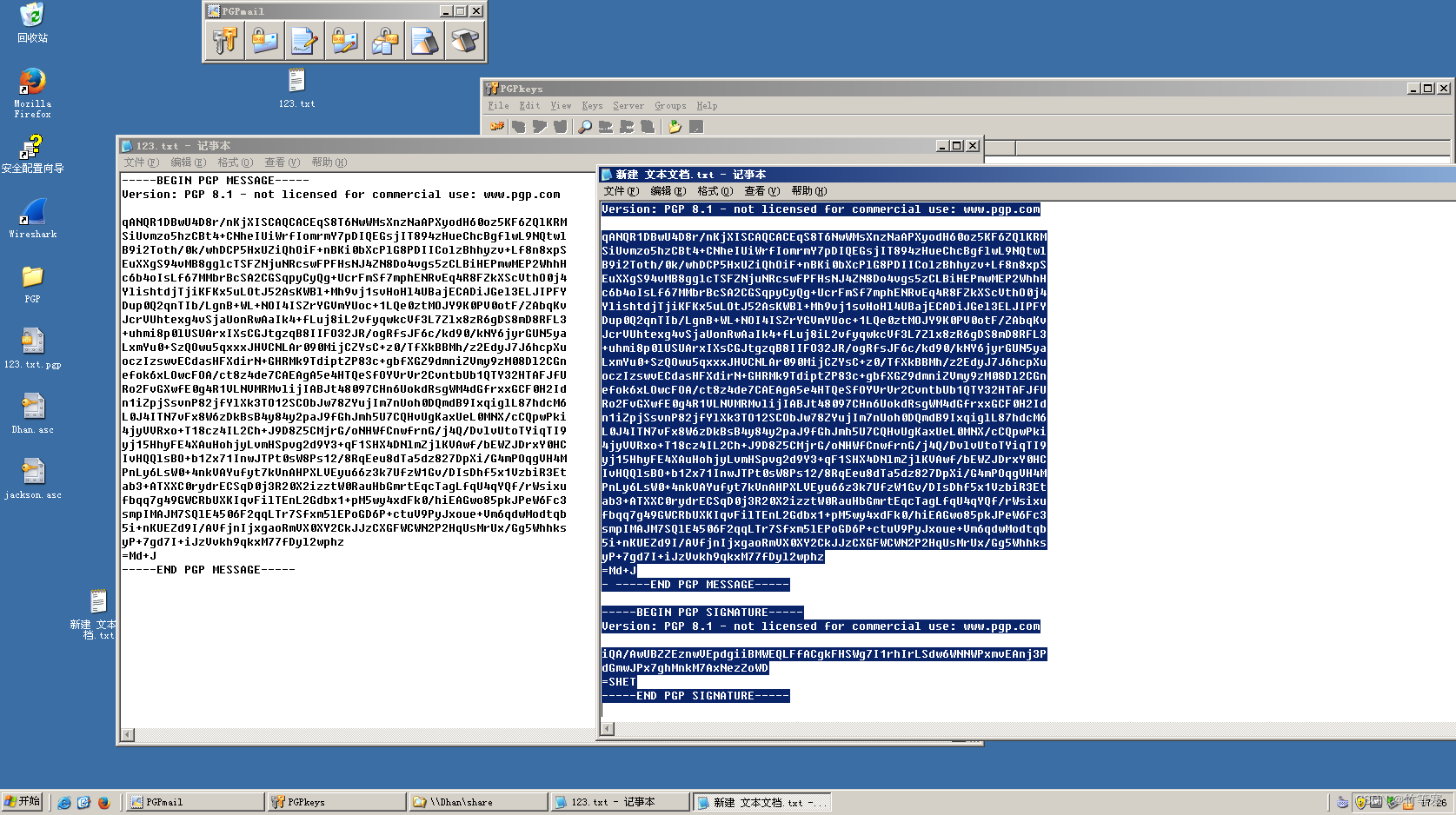This screenshot has height=815, width=1456.
Task: Click the Encrypt icon in PGPmail
Action: (264, 41)
